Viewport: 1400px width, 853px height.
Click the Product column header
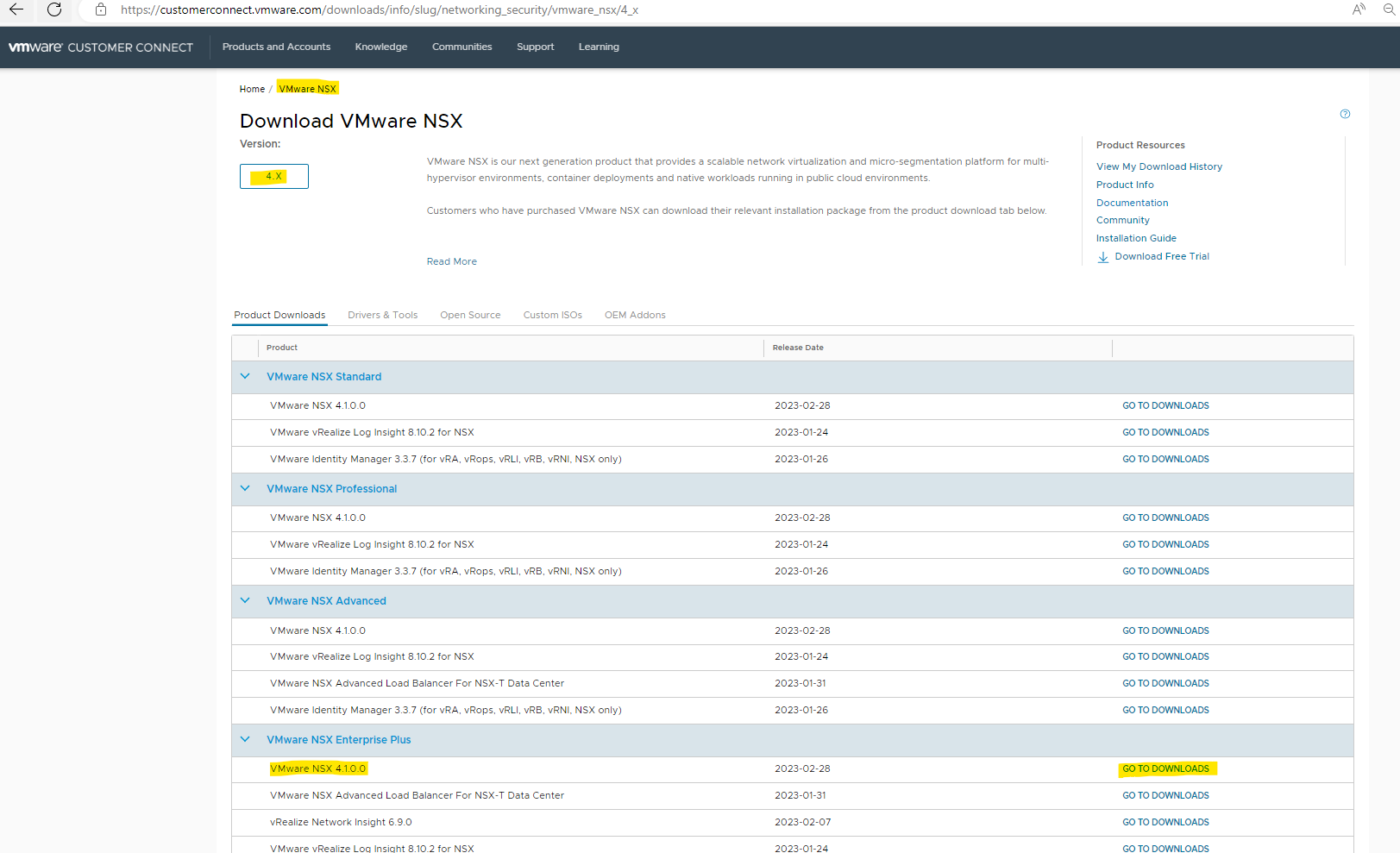pos(282,348)
